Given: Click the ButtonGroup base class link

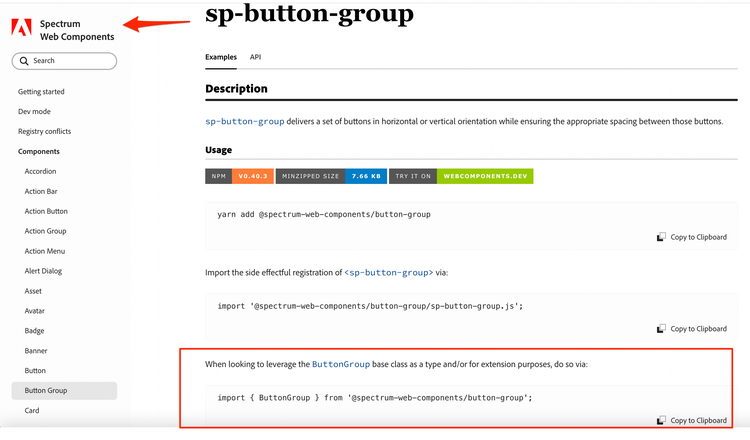Looking at the screenshot, I should [341, 364].
